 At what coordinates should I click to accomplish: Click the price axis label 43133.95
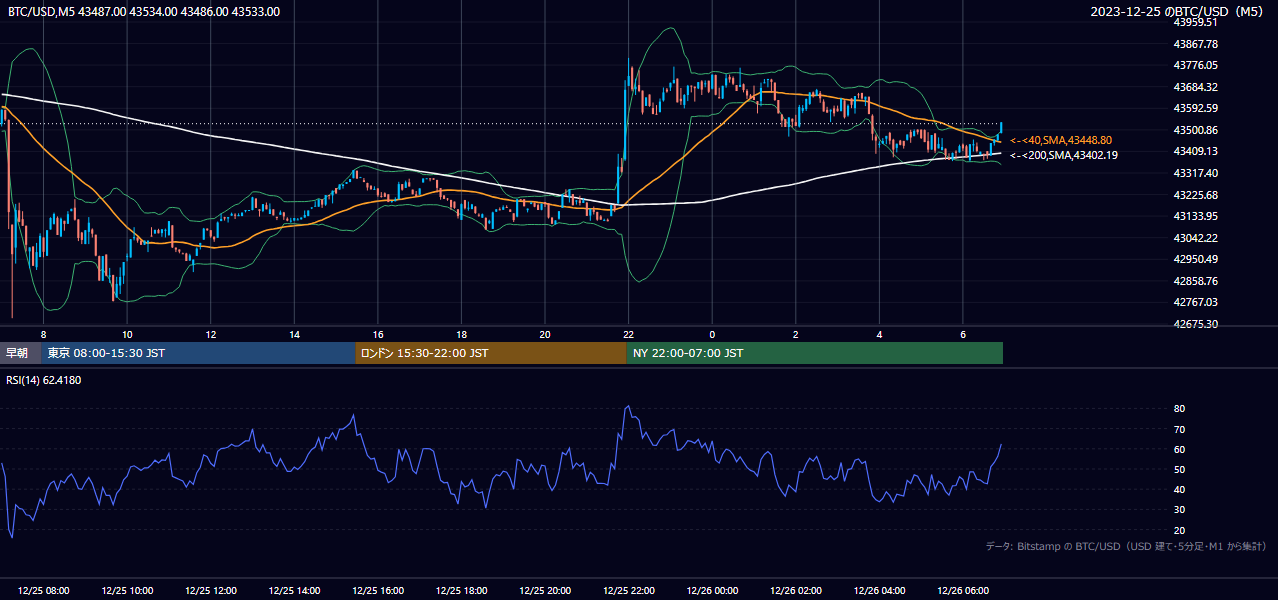point(1195,216)
